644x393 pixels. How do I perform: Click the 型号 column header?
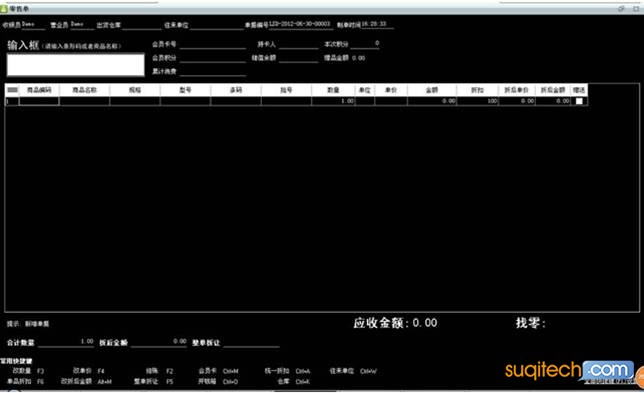click(x=186, y=90)
